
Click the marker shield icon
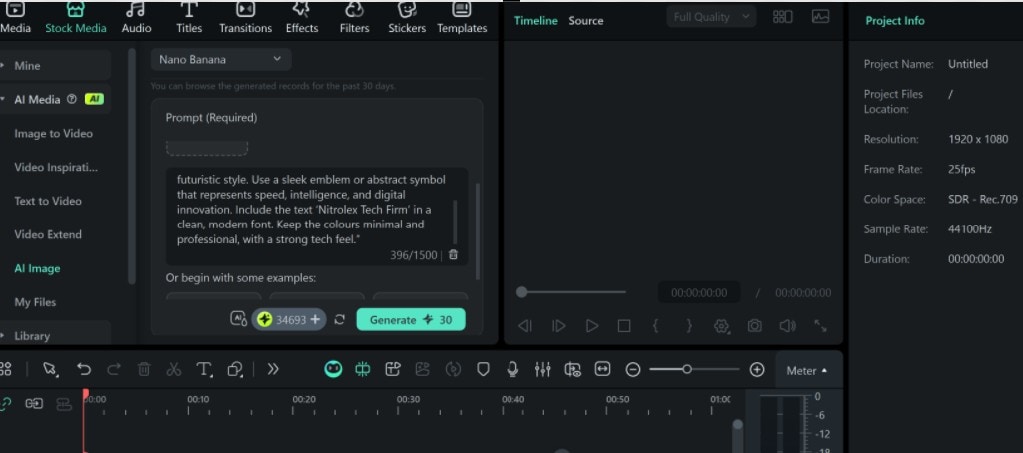(483, 369)
